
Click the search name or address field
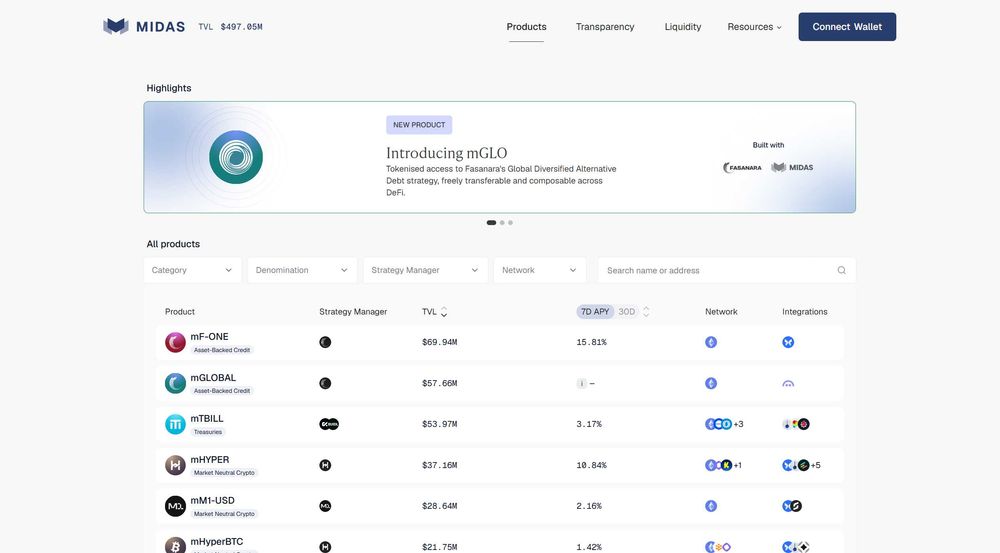click(727, 270)
